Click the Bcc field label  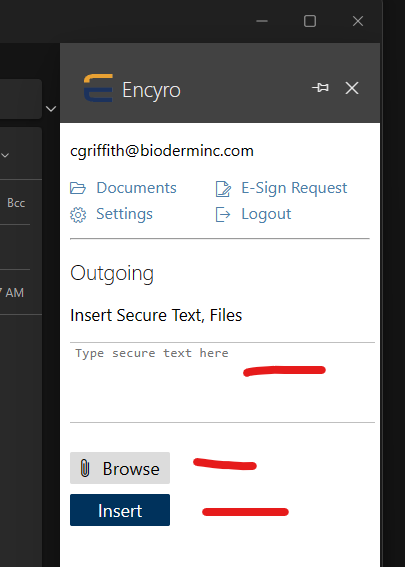pos(16,203)
